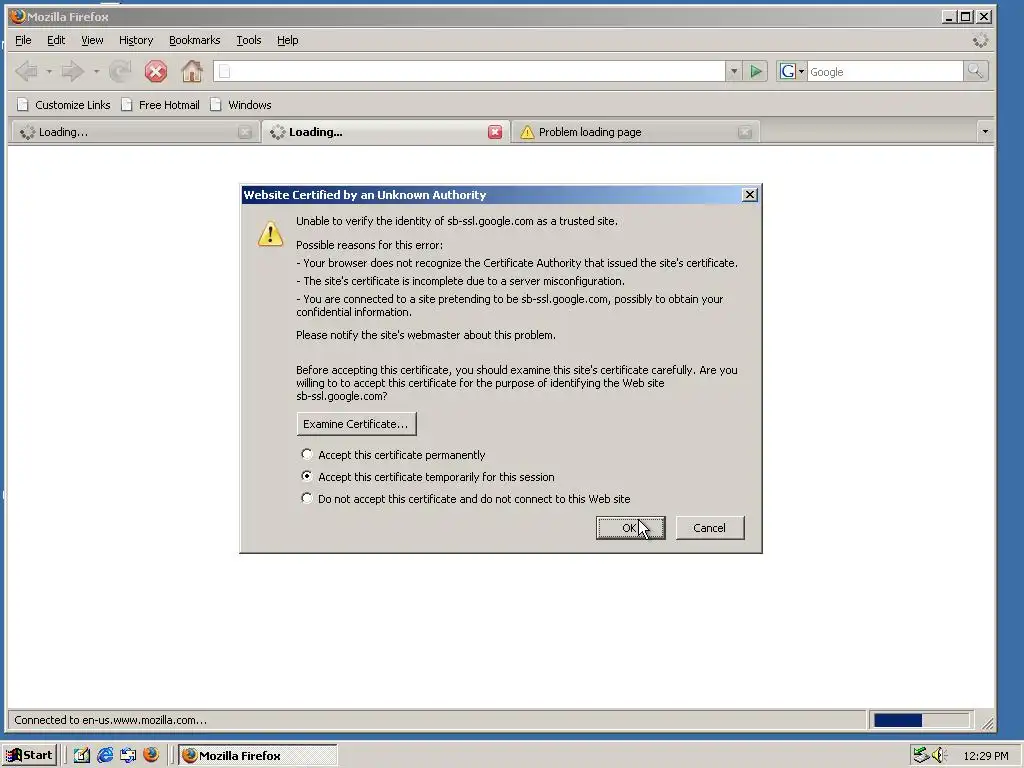The width and height of the screenshot is (1024, 768).
Task: Open the address bar history dropdown
Action: (x=733, y=71)
